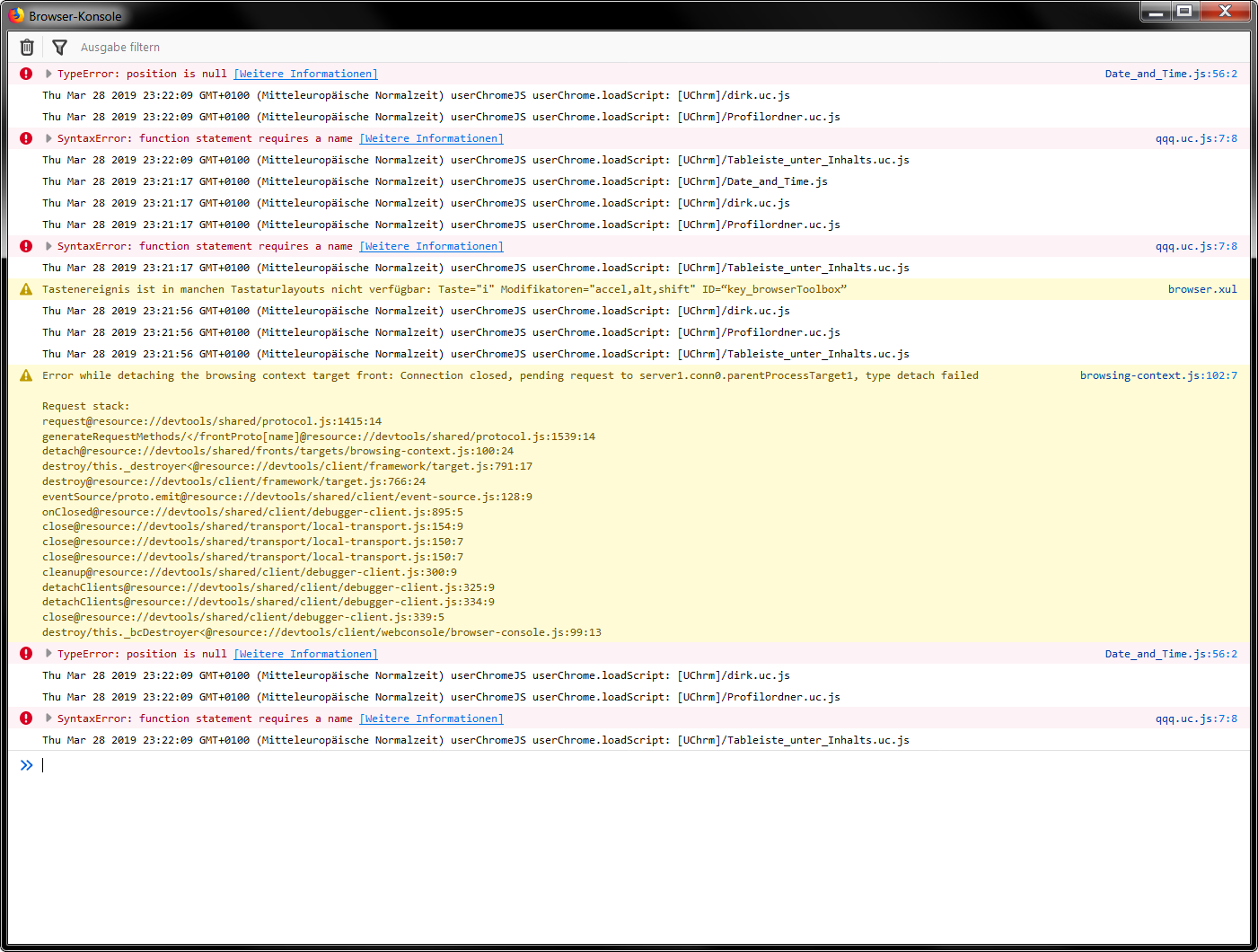Click stack line ending 'debugger-client.js:339:5'
Viewport: 1258px width, 952px height.
243,617
